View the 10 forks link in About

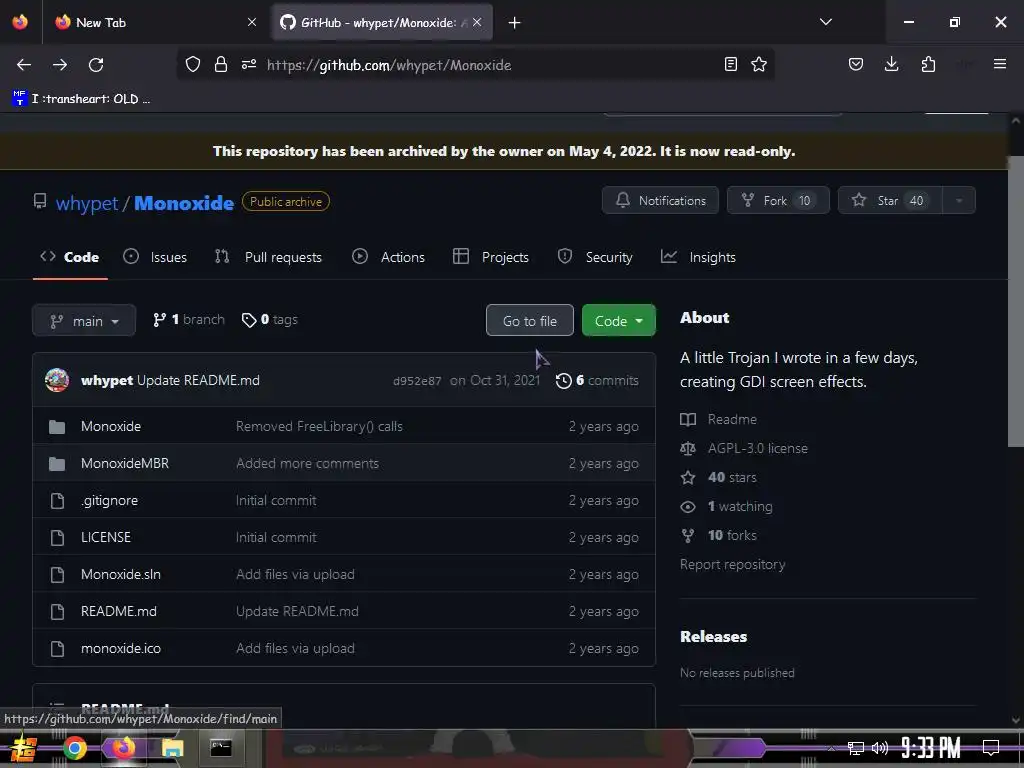[718, 536]
